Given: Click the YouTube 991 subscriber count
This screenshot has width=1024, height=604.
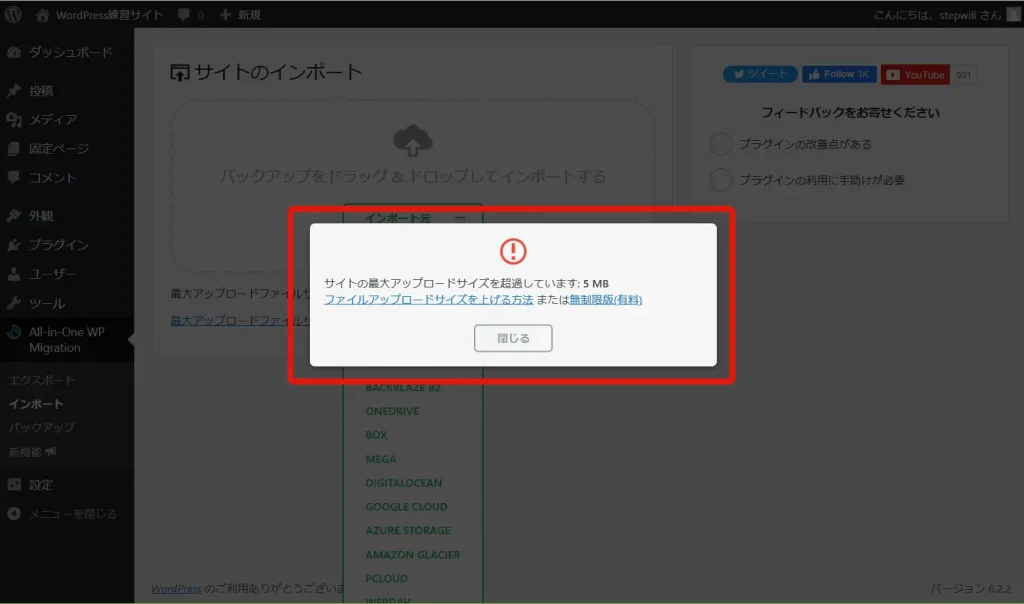Looking at the screenshot, I should (x=964, y=75).
